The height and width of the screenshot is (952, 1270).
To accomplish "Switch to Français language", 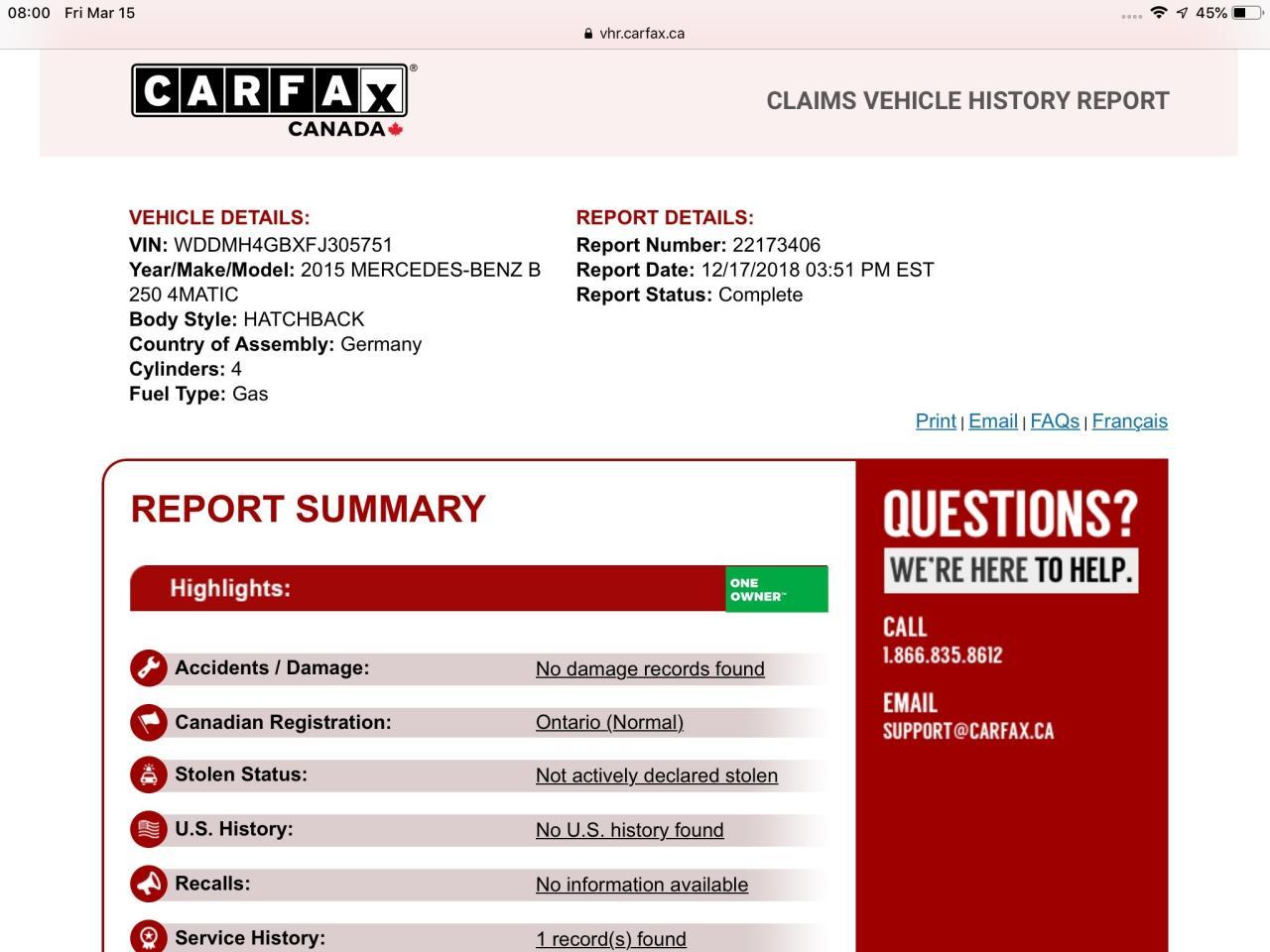I will click(x=1129, y=421).
